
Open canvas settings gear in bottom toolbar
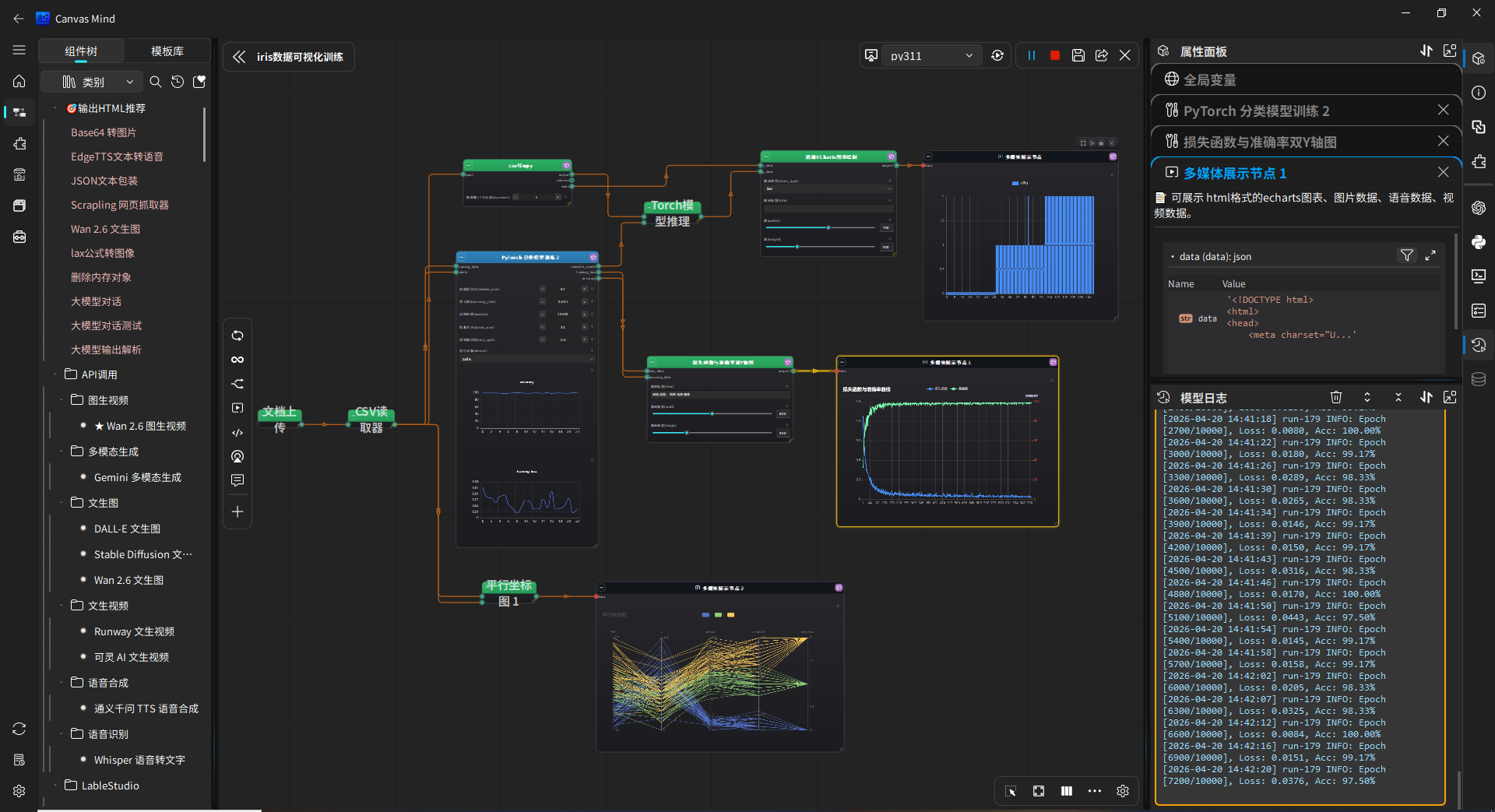coord(1123,791)
